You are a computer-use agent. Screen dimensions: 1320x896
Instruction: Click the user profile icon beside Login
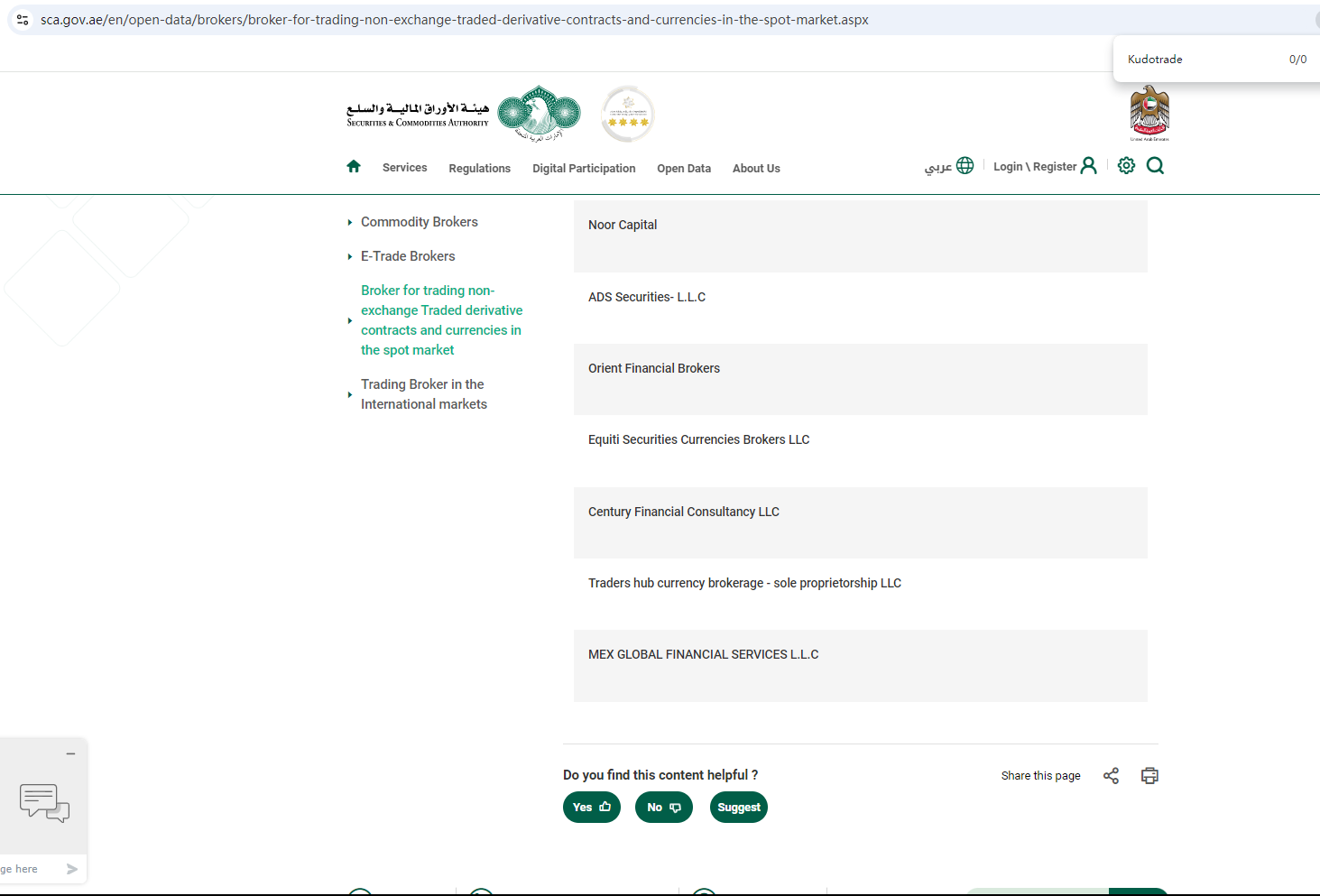point(1089,165)
